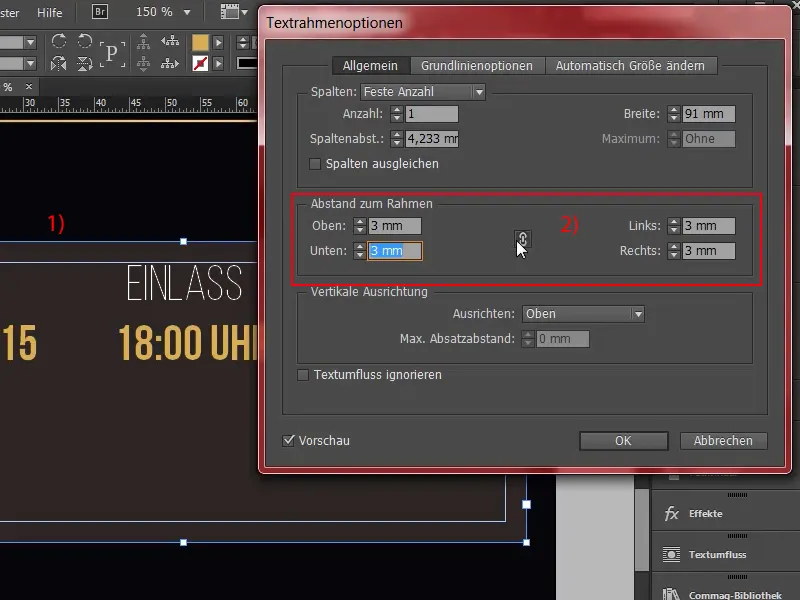This screenshot has width=800, height=600.
Task: Rotate selection 90° counter-clockwise
Action: pyautogui.click(x=84, y=41)
